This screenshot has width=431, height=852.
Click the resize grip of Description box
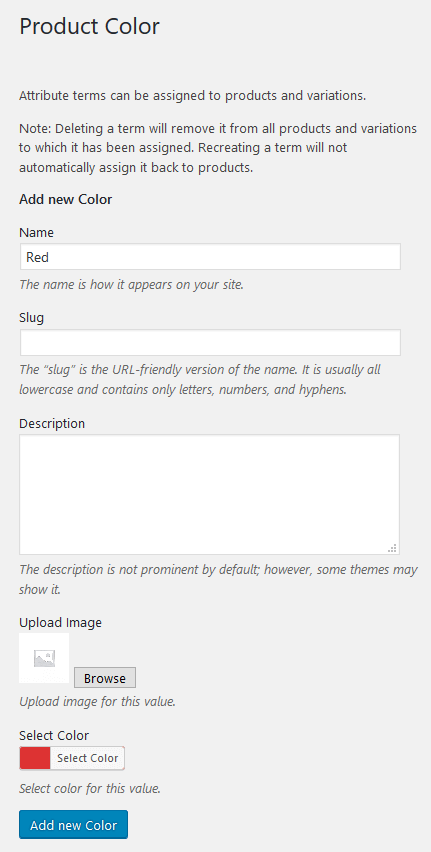[x=392, y=548]
